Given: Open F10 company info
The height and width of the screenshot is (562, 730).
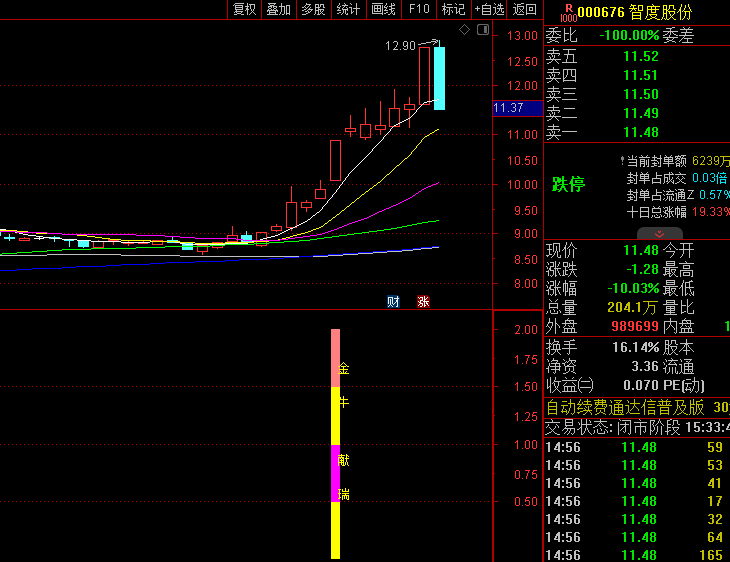Looking at the screenshot, I should click(419, 9).
